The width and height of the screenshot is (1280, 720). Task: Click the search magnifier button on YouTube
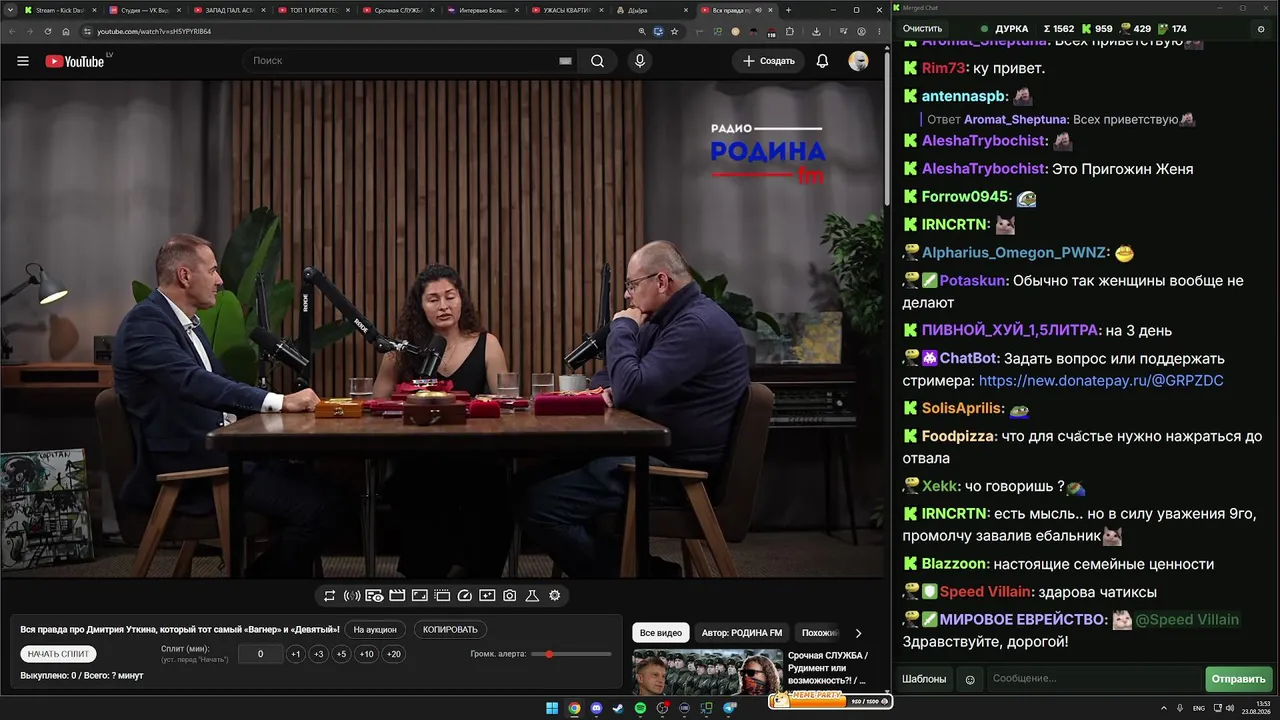(597, 61)
